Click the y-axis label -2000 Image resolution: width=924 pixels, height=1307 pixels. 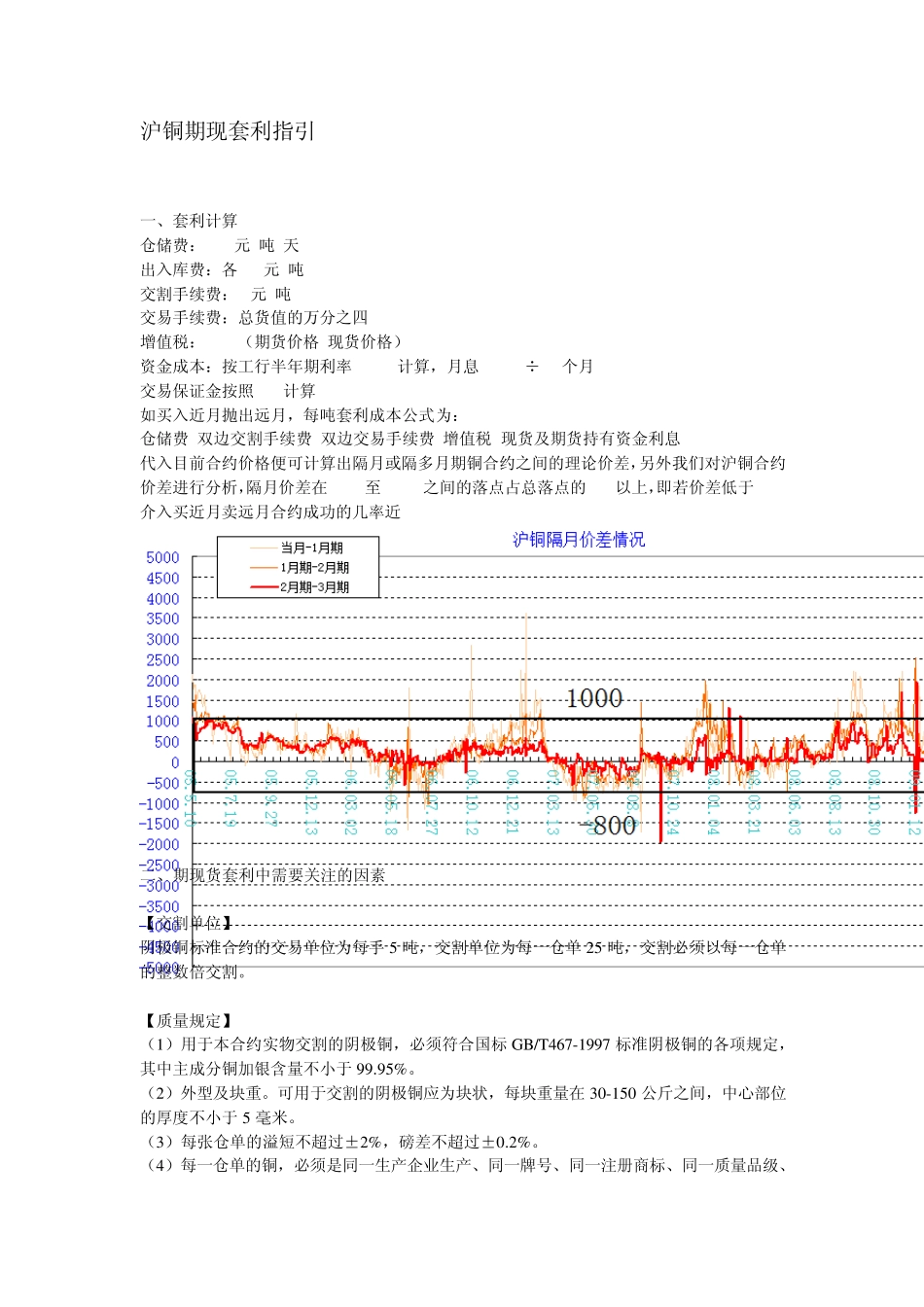tap(159, 845)
